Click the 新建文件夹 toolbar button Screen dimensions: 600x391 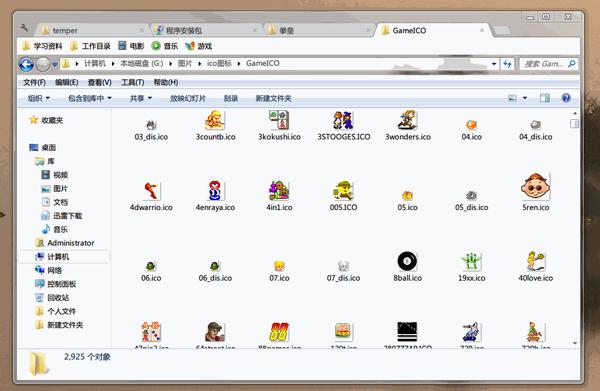pos(273,98)
